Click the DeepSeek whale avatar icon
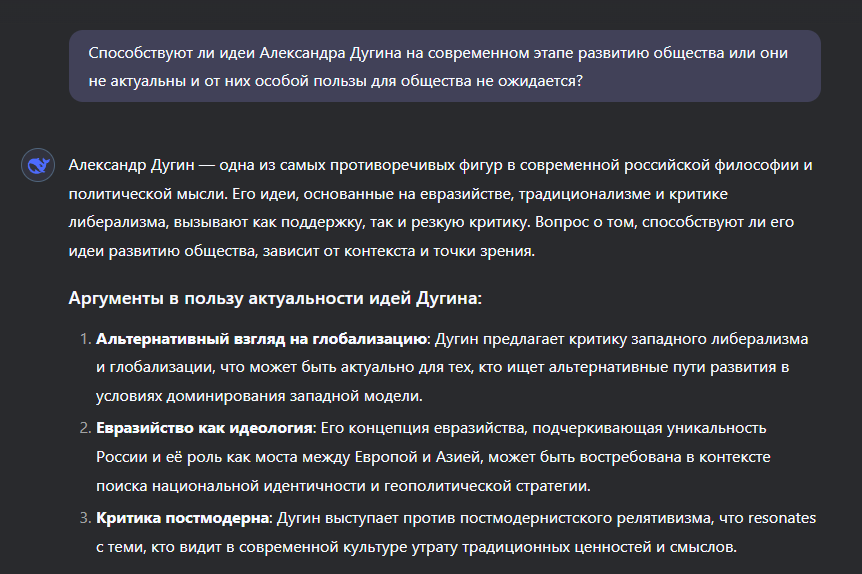This screenshot has height=574, width=862. tap(38, 166)
